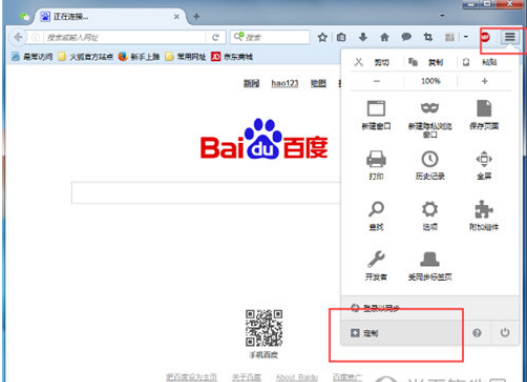Click About Baidu footer link
The width and height of the screenshot is (527, 382).
pyautogui.click(x=297, y=377)
